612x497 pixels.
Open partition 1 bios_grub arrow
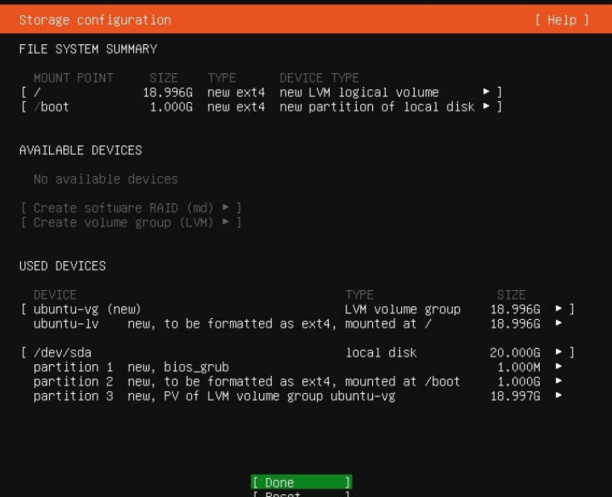[x=559, y=367]
